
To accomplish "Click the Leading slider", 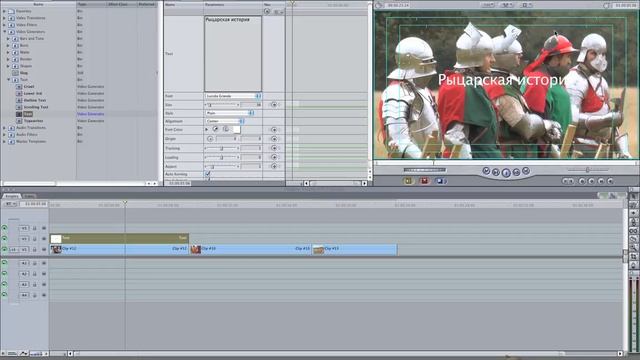I will pyautogui.click(x=222, y=157).
